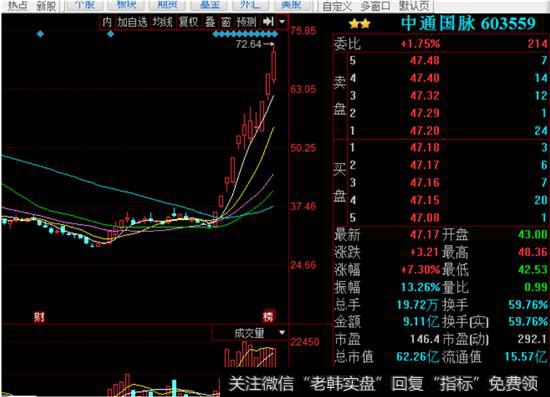Click the red 财 marker icon

(39, 317)
